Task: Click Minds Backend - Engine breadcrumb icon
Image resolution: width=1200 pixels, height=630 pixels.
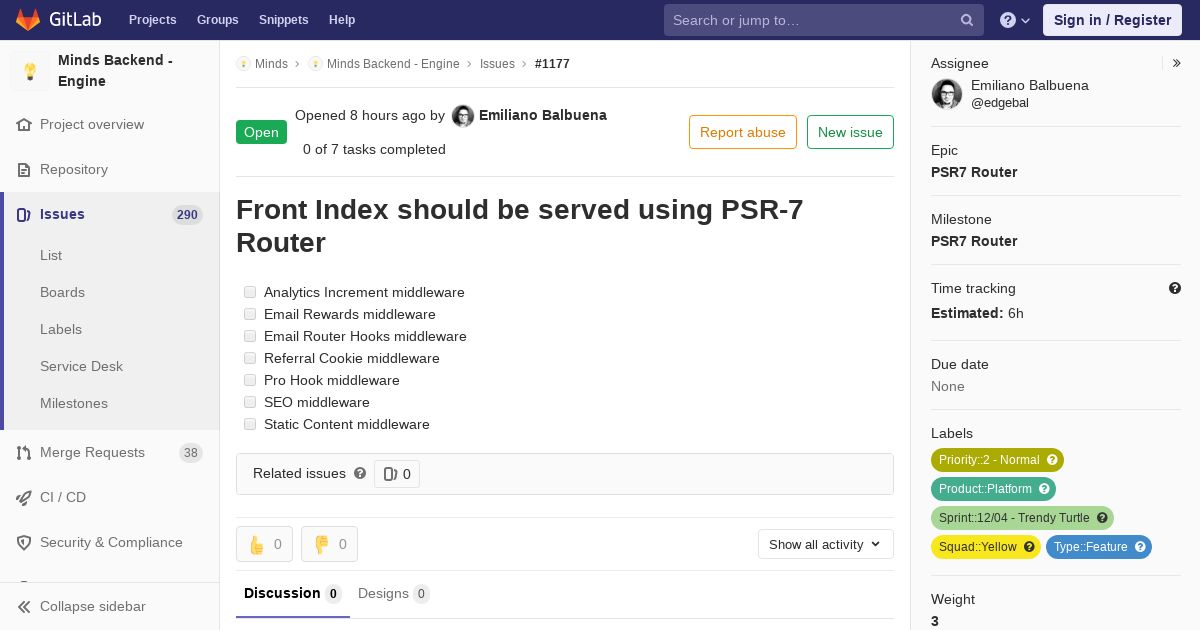Action: pos(315,64)
